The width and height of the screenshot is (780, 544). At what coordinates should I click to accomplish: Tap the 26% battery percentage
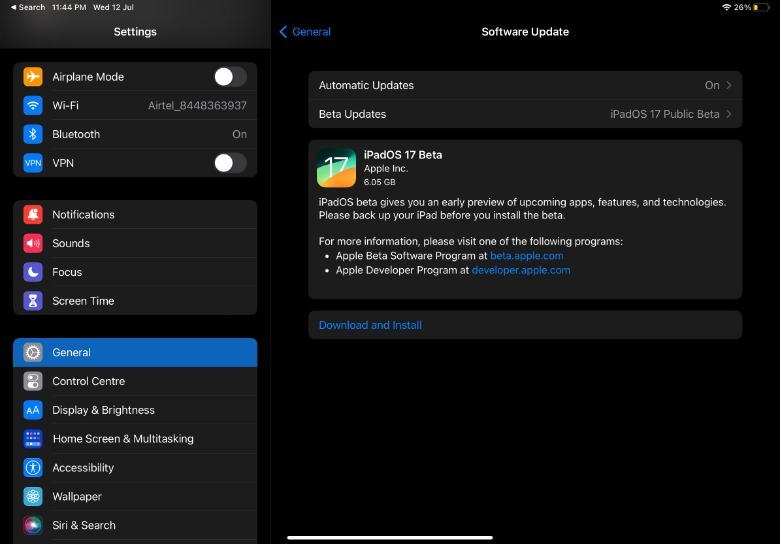742,7
